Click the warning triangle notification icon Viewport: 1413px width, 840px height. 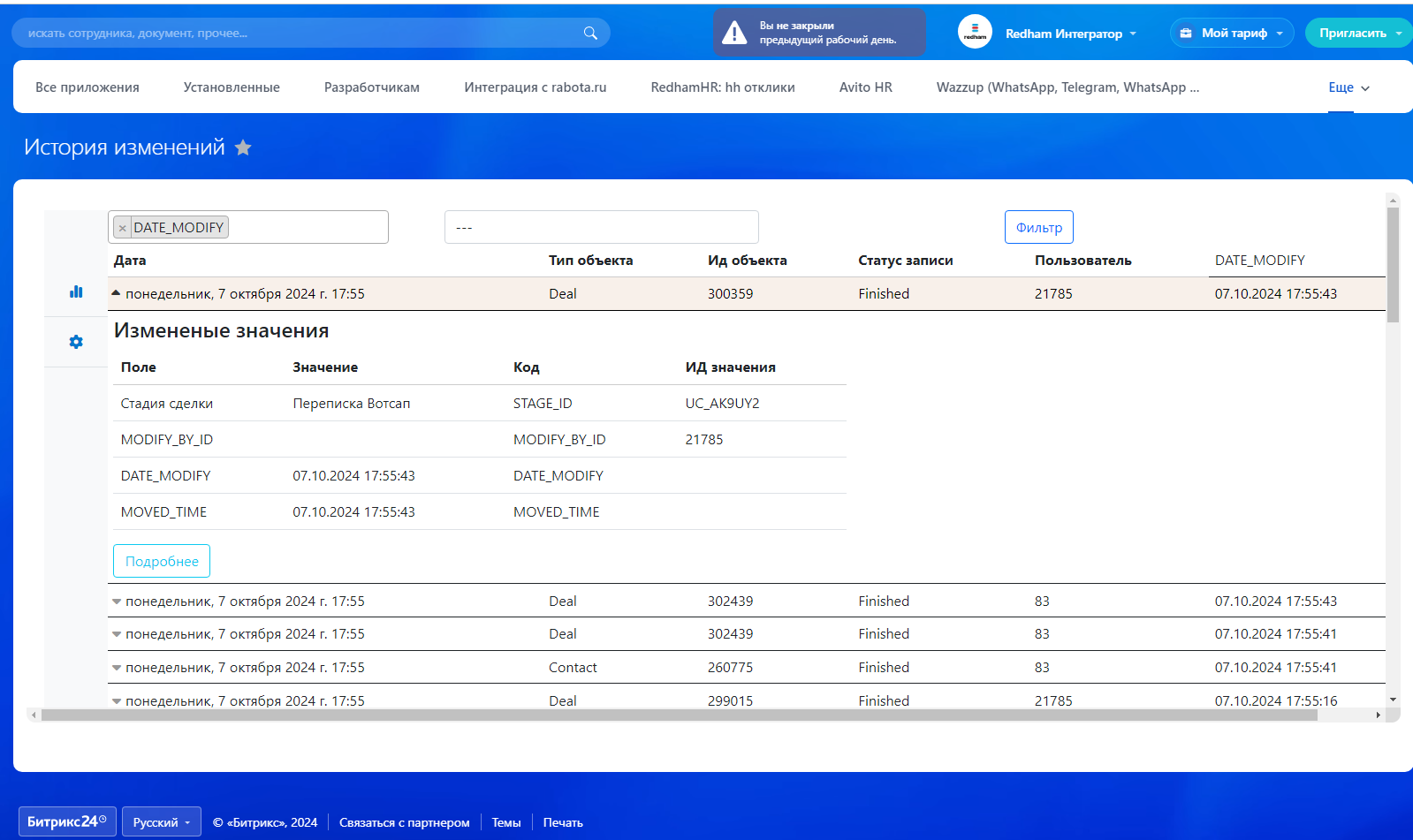tap(733, 34)
